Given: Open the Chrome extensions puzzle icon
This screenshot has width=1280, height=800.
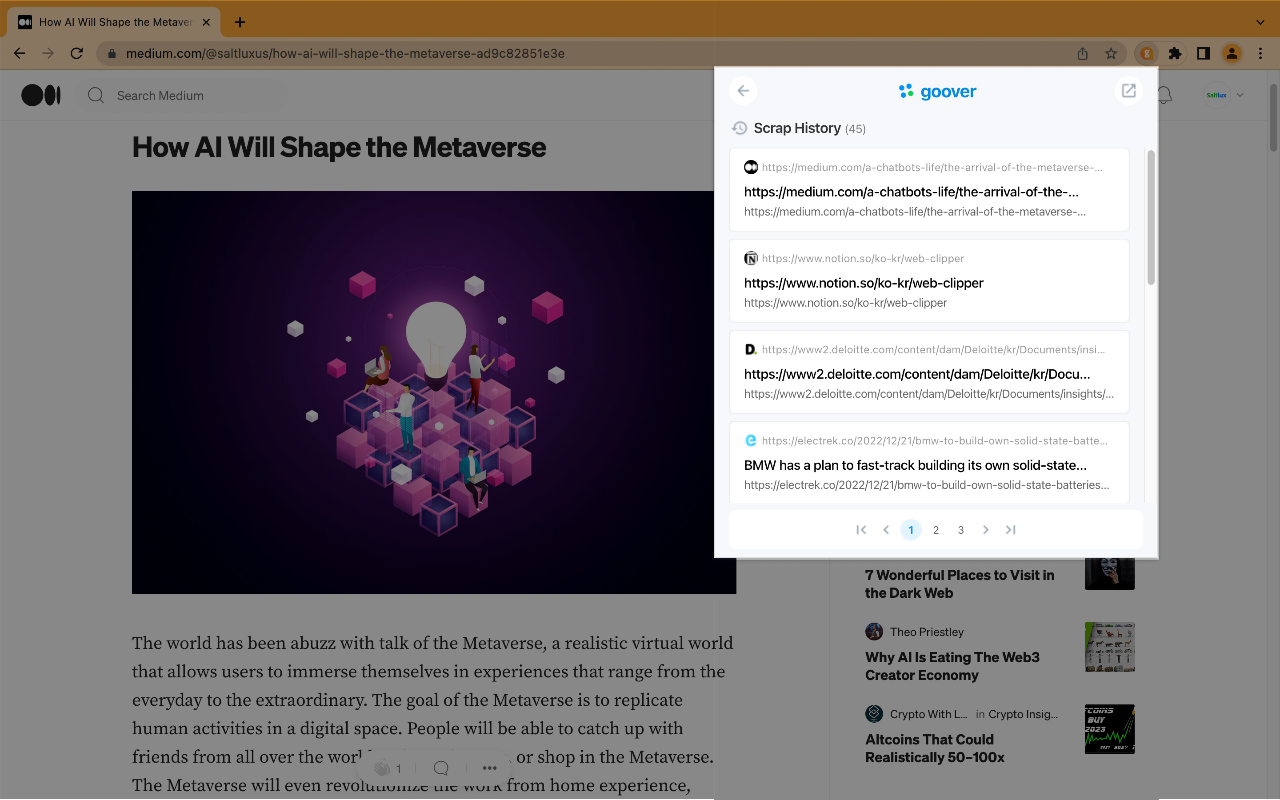Looking at the screenshot, I should (x=1175, y=53).
